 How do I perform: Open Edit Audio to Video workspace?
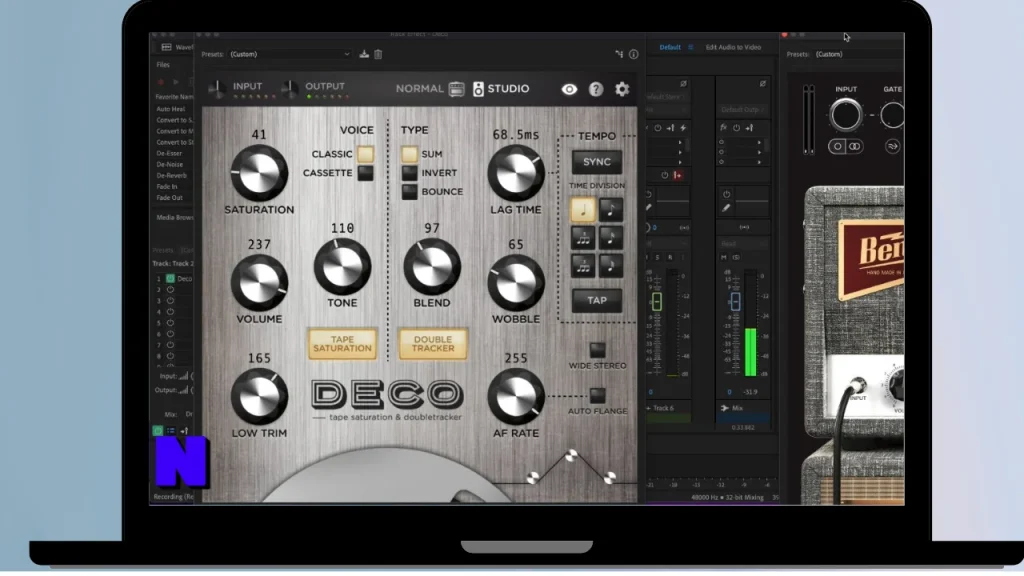click(733, 47)
